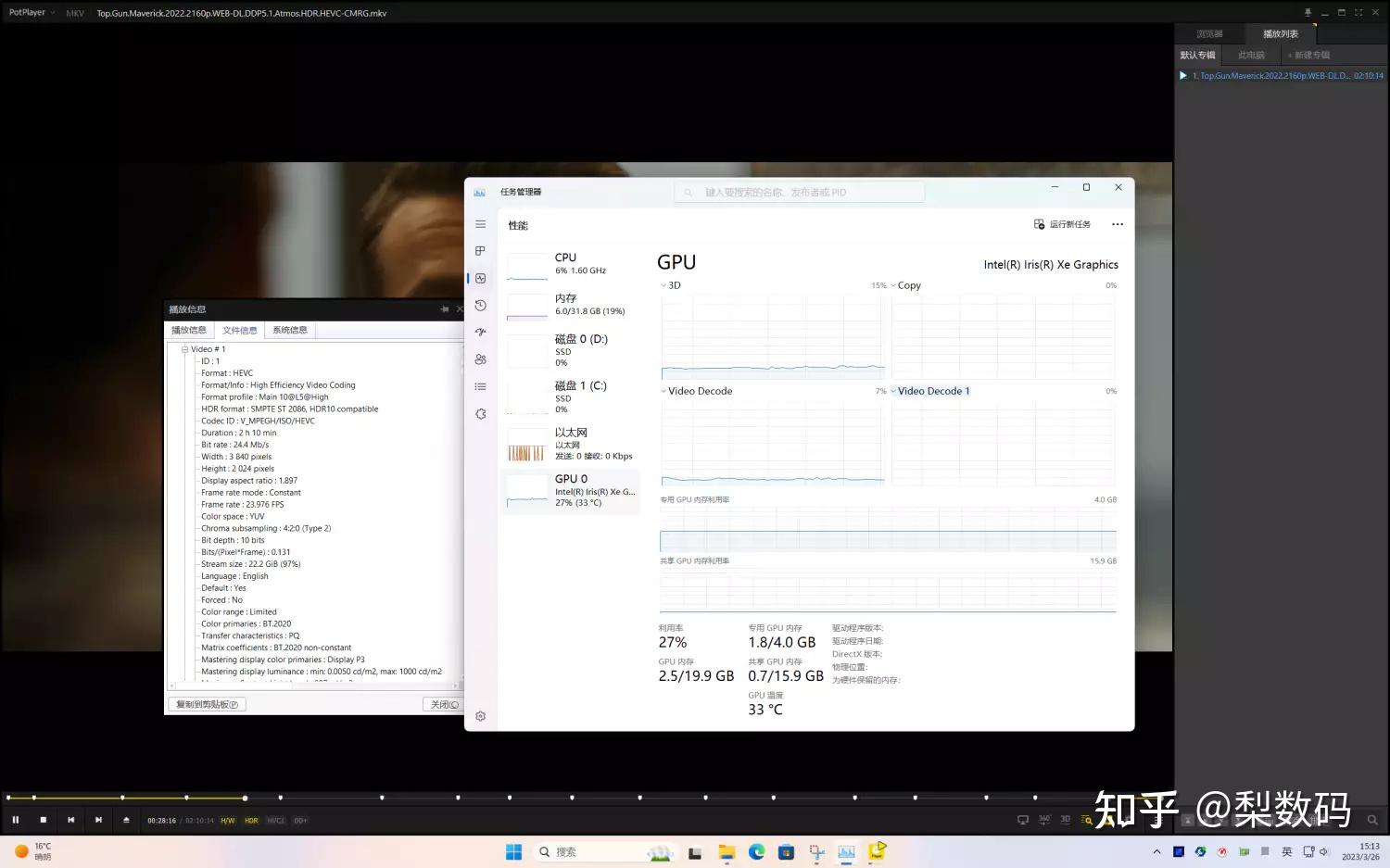
Task: Open Task Manager settings gear
Action: point(480,716)
